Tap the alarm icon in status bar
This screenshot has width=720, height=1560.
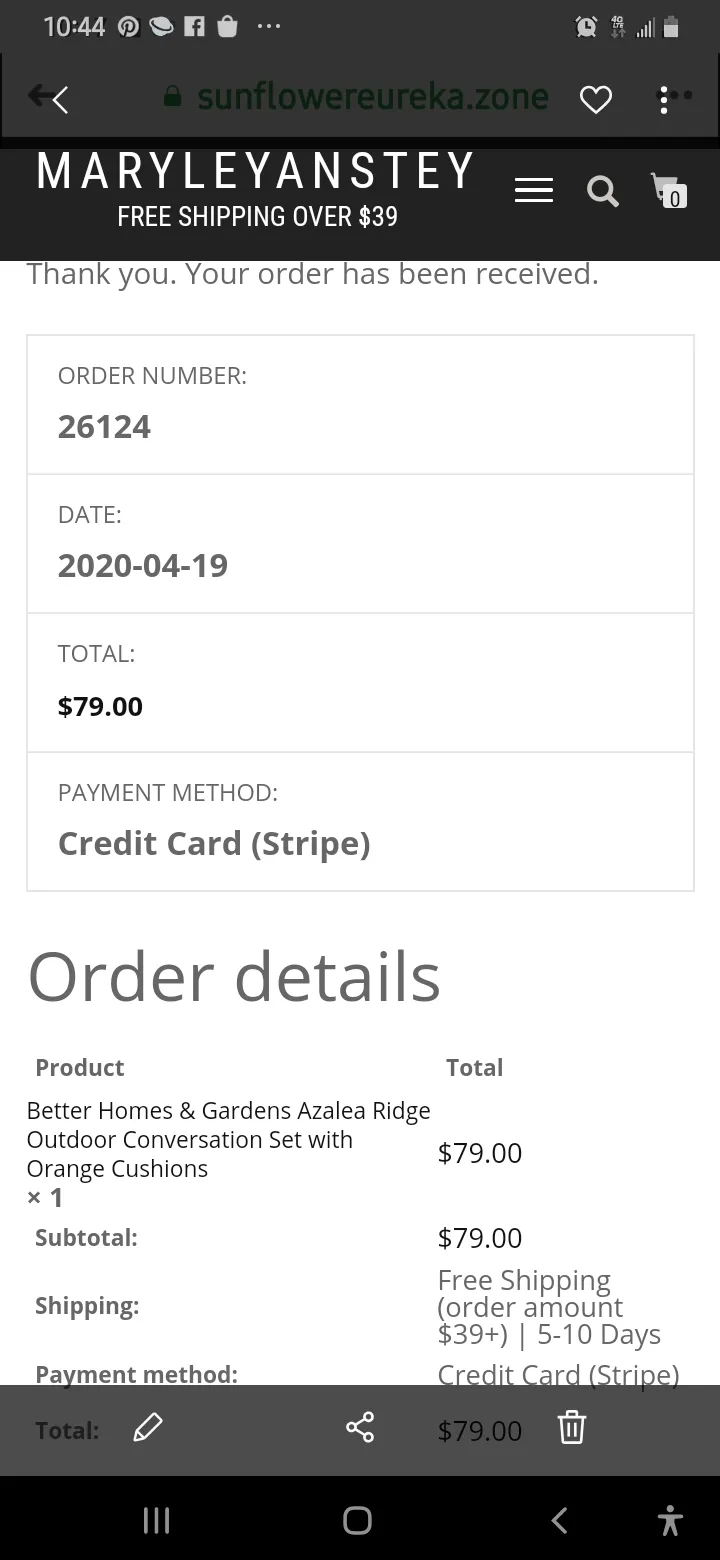tap(586, 28)
